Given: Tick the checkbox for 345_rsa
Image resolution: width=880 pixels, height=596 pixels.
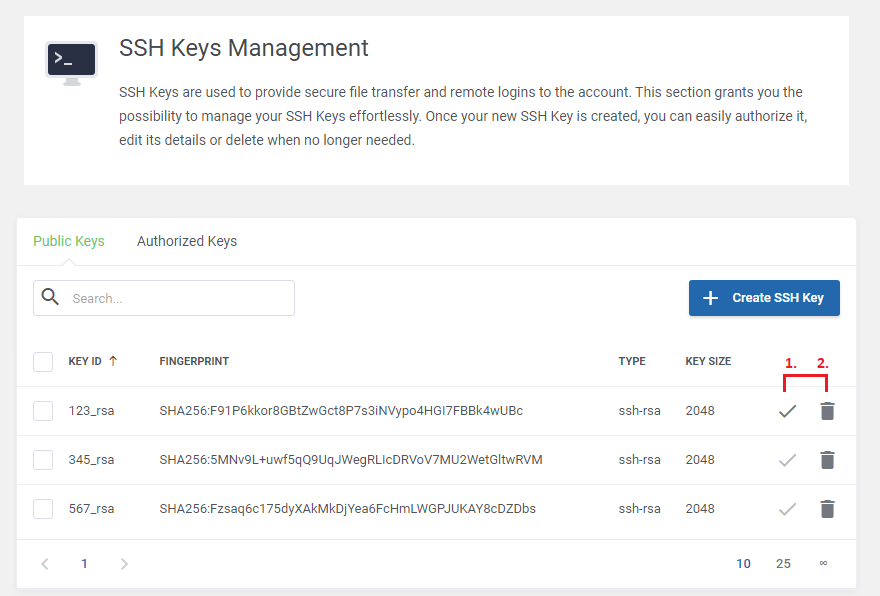Looking at the screenshot, I should [x=43, y=460].
